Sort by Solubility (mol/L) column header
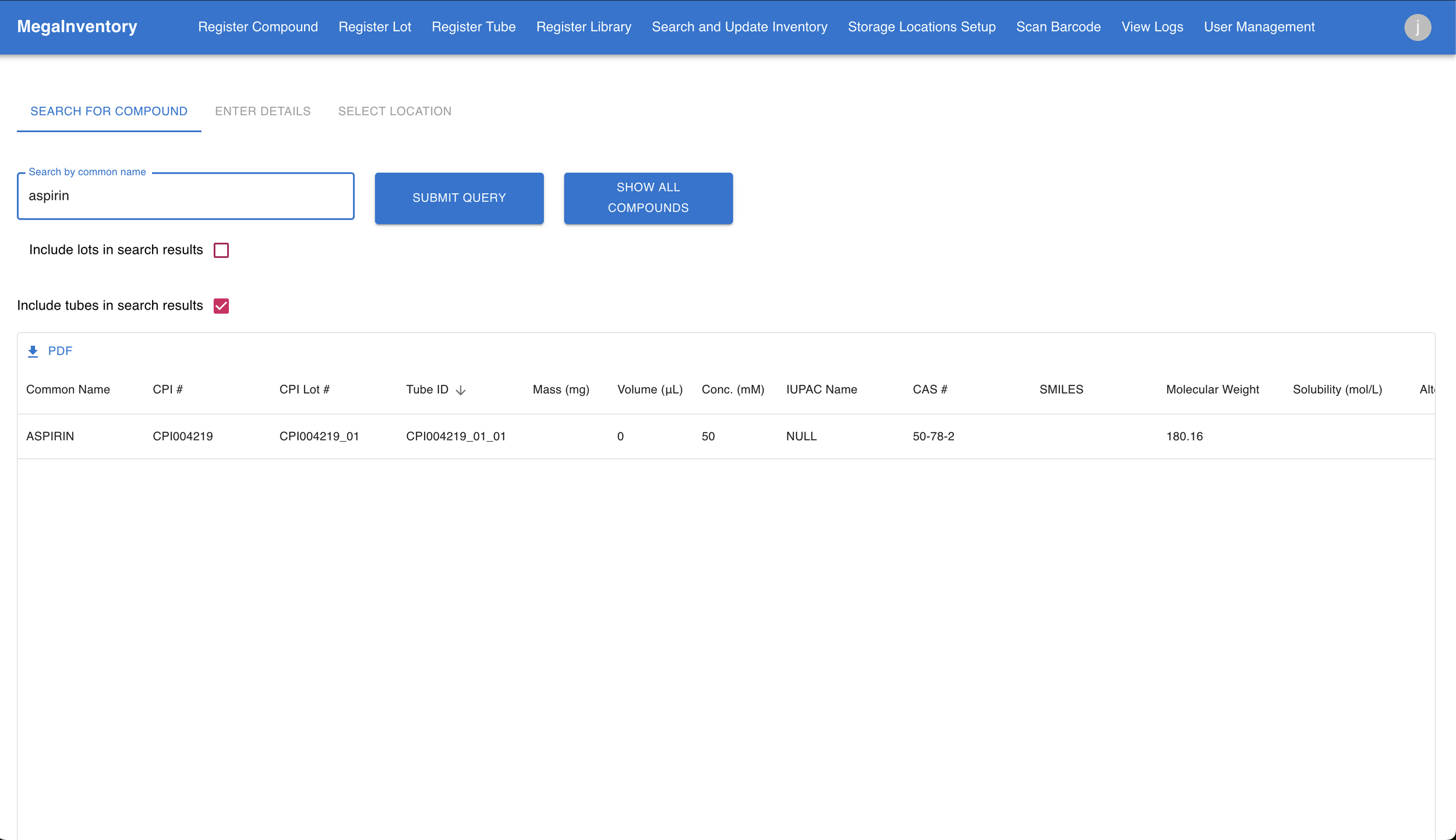The image size is (1456, 840). 1337,389
